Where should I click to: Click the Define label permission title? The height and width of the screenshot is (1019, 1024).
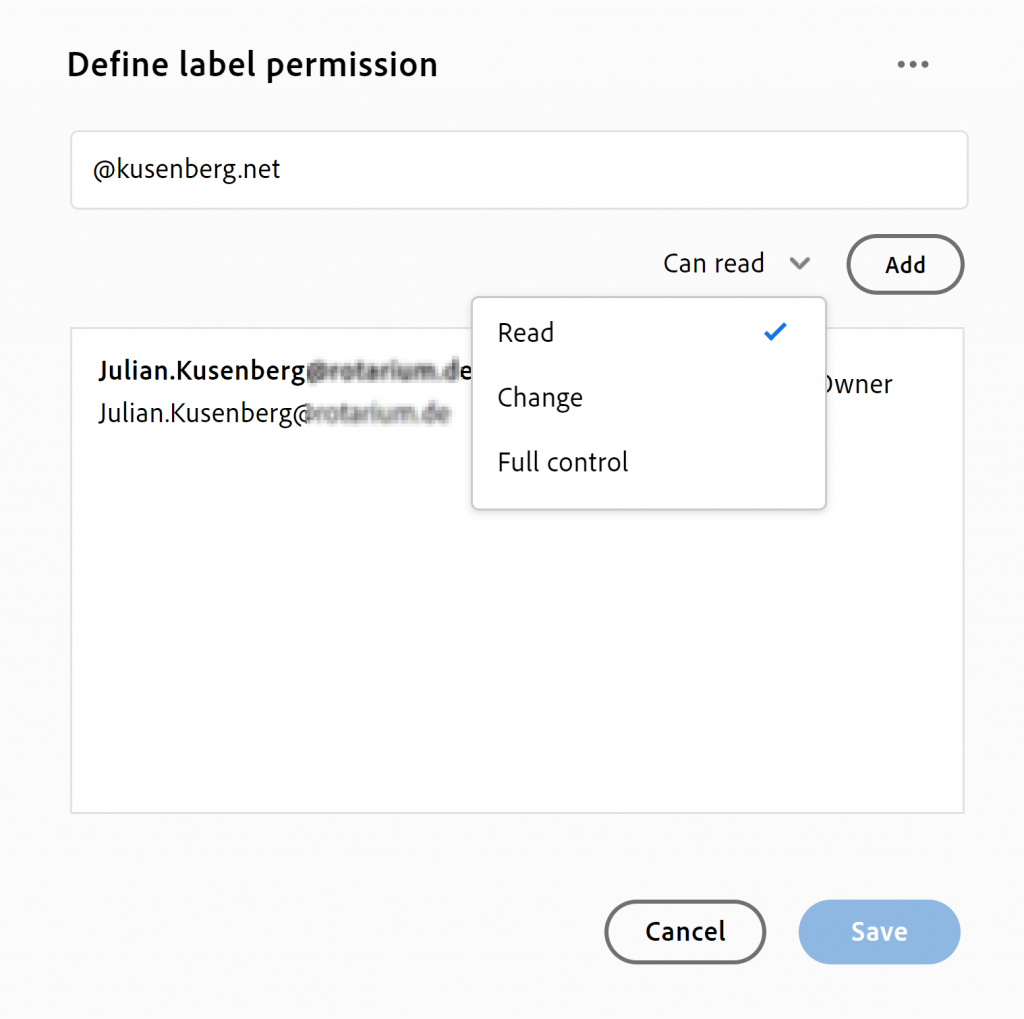point(252,65)
